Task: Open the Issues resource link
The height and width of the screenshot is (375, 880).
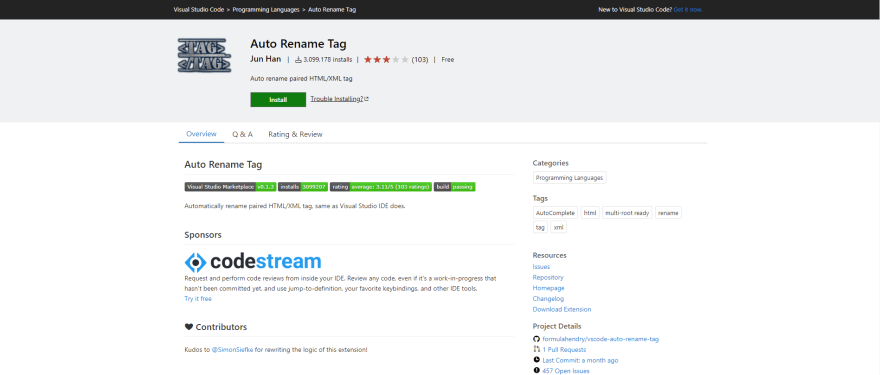Action: coord(541,267)
